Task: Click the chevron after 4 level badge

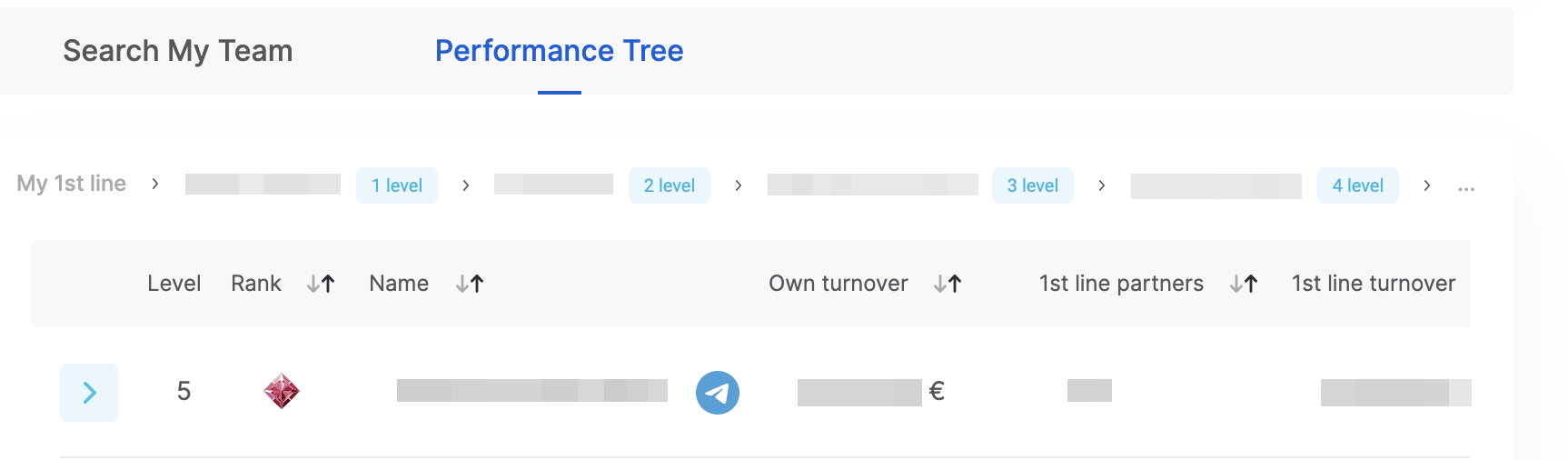Action: [1427, 185]
